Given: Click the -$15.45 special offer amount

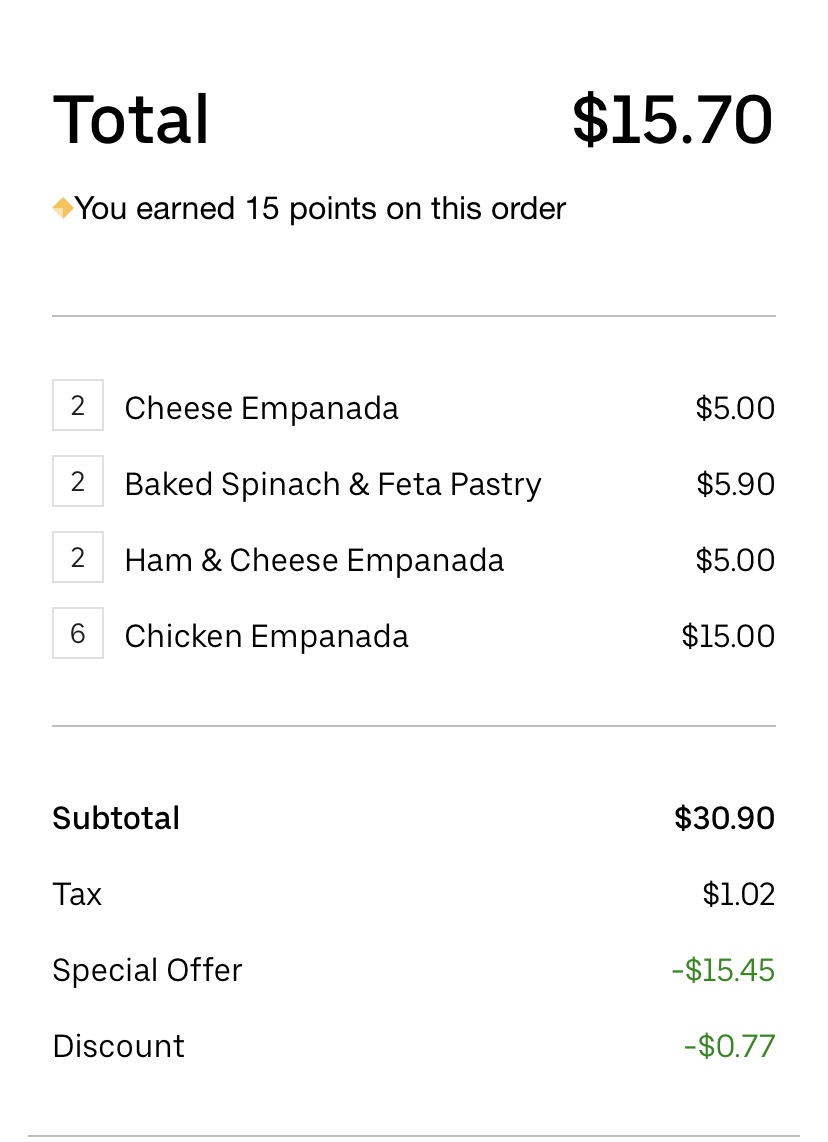Looking at the screenshot, I should [723, 970].
